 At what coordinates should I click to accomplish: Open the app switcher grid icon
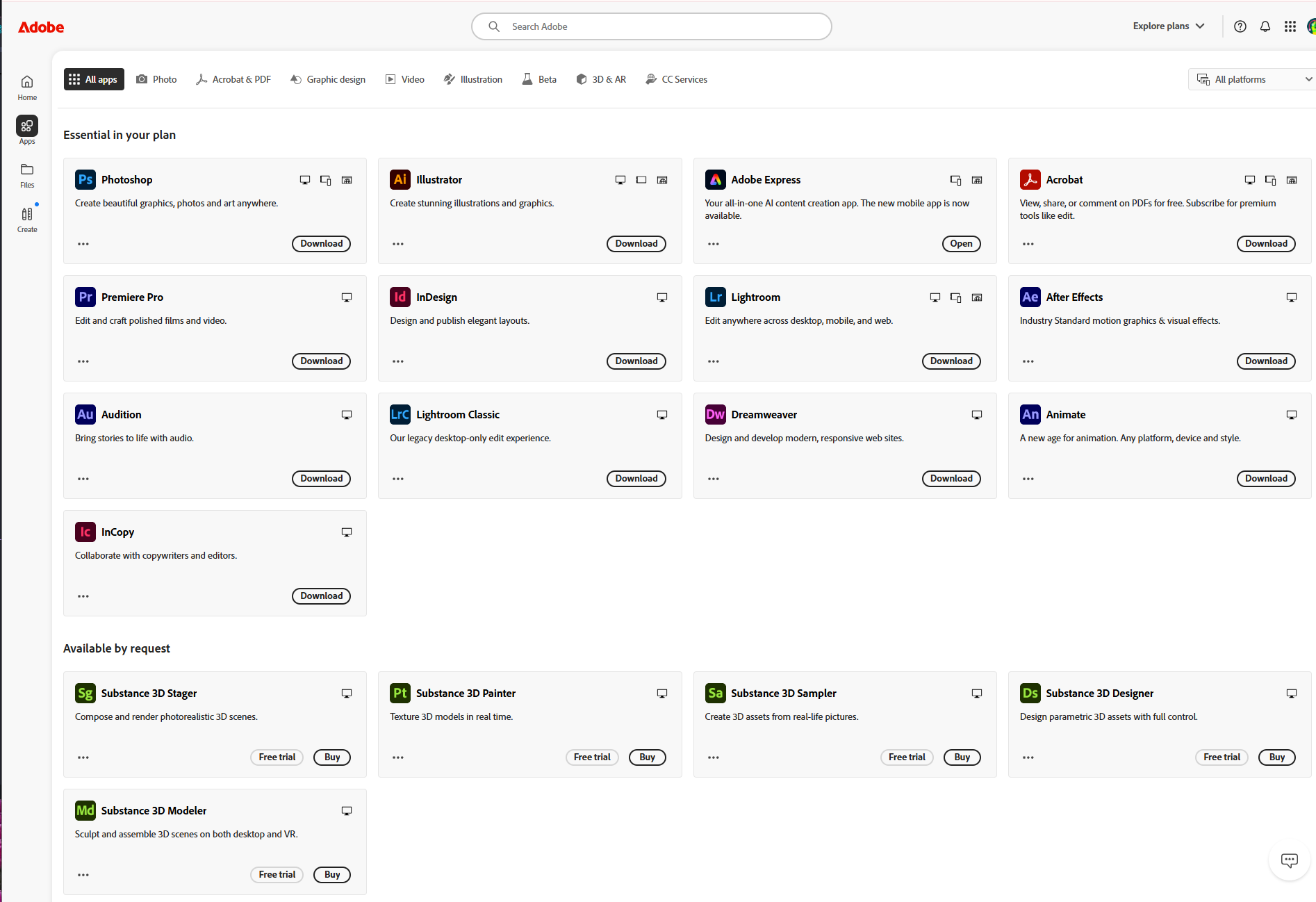(1290, 26)
